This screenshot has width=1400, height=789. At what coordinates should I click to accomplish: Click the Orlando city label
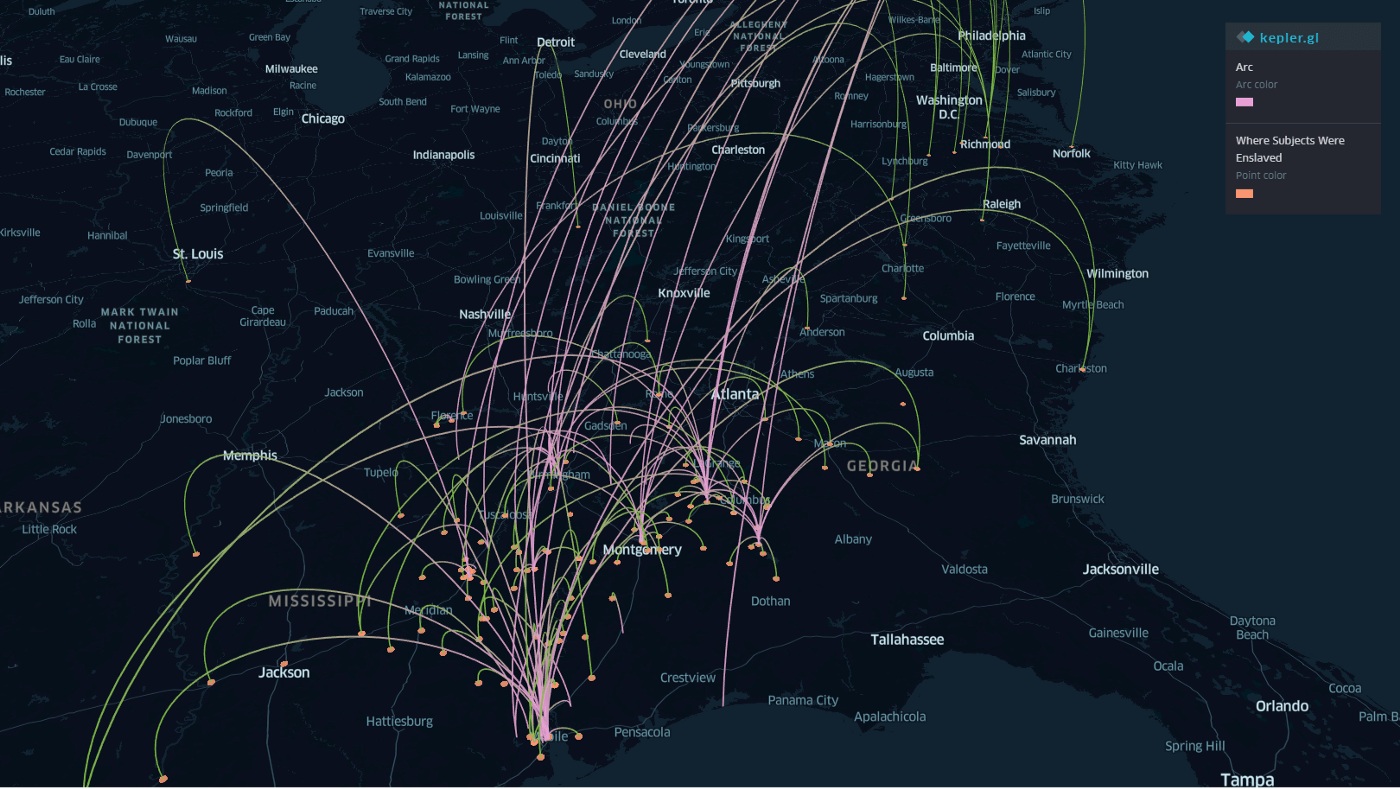(x=1282, y=706)
